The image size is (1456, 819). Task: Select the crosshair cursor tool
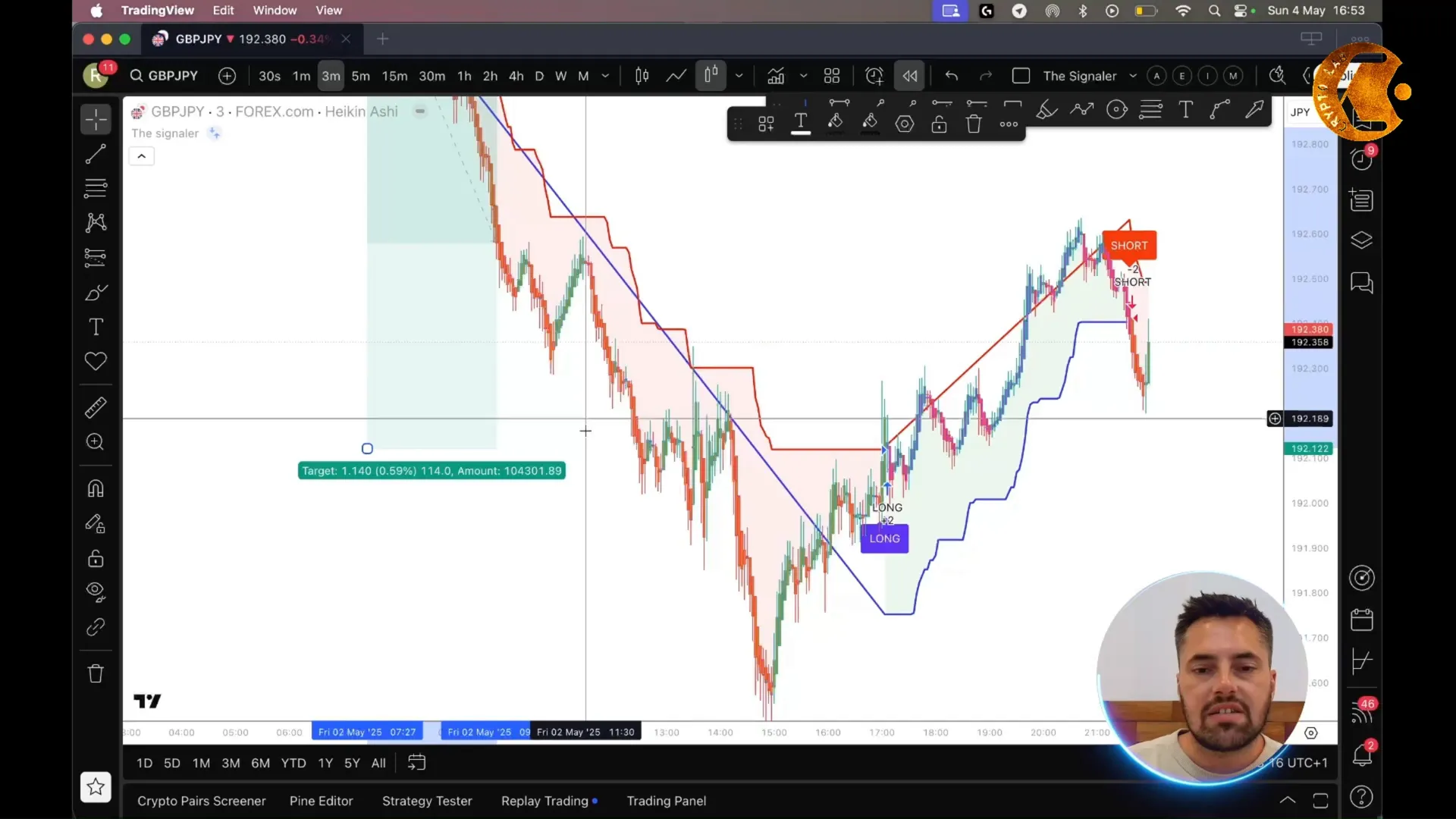96,120
